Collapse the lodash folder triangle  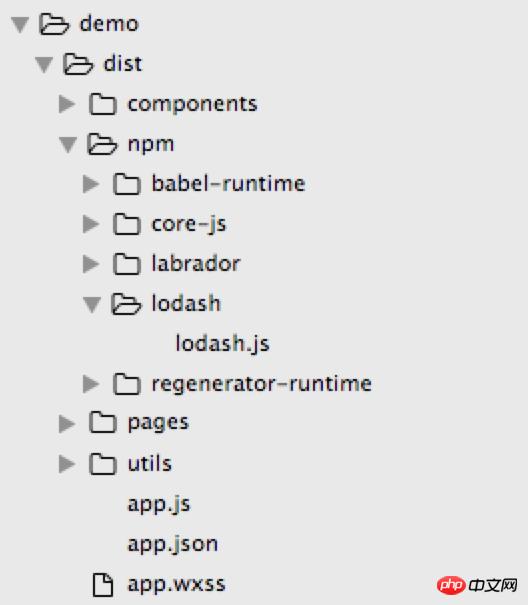tap(92, 304)
